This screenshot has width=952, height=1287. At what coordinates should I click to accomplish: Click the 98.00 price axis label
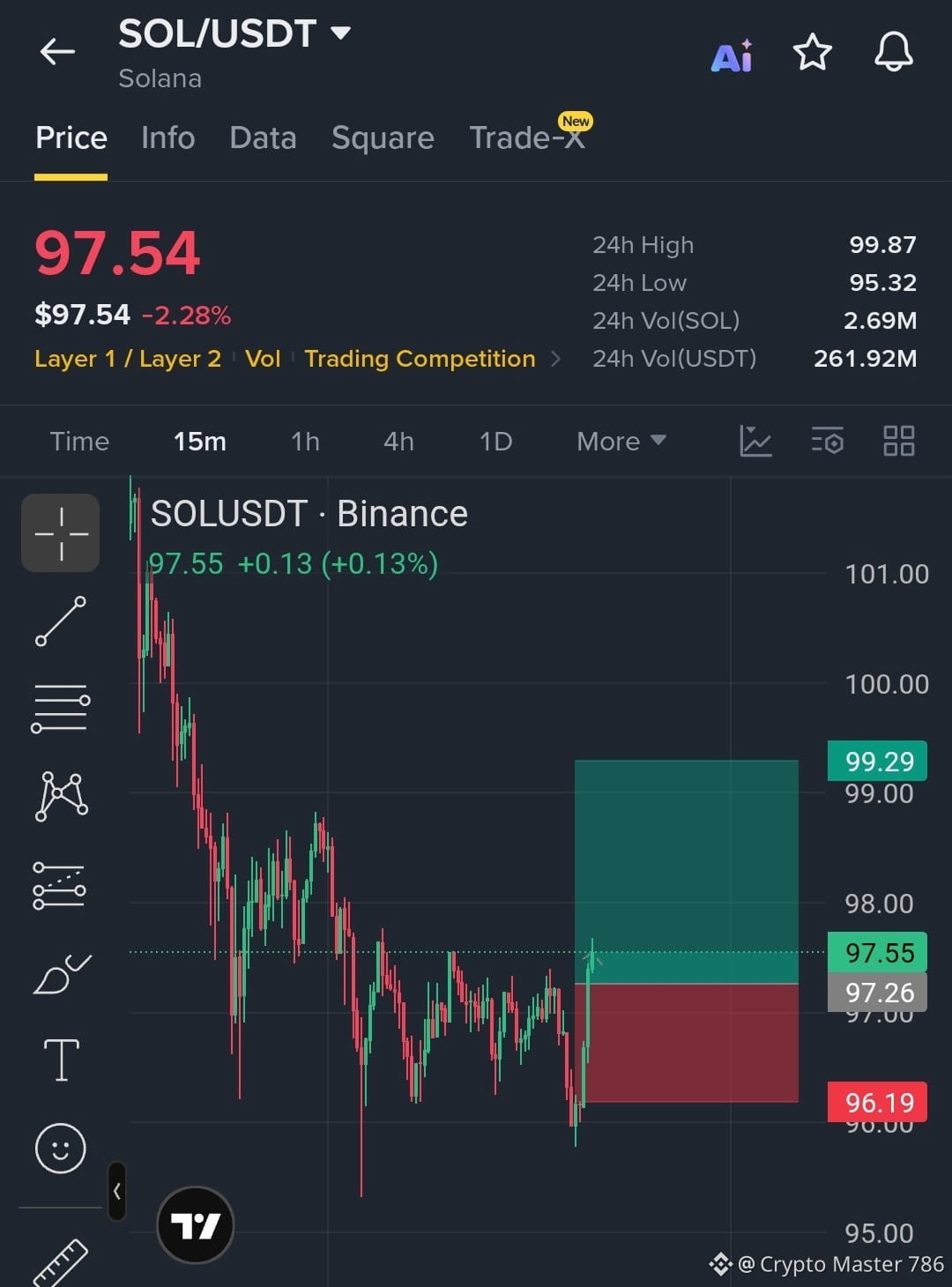pyautogui.click(x=879, y=904)
